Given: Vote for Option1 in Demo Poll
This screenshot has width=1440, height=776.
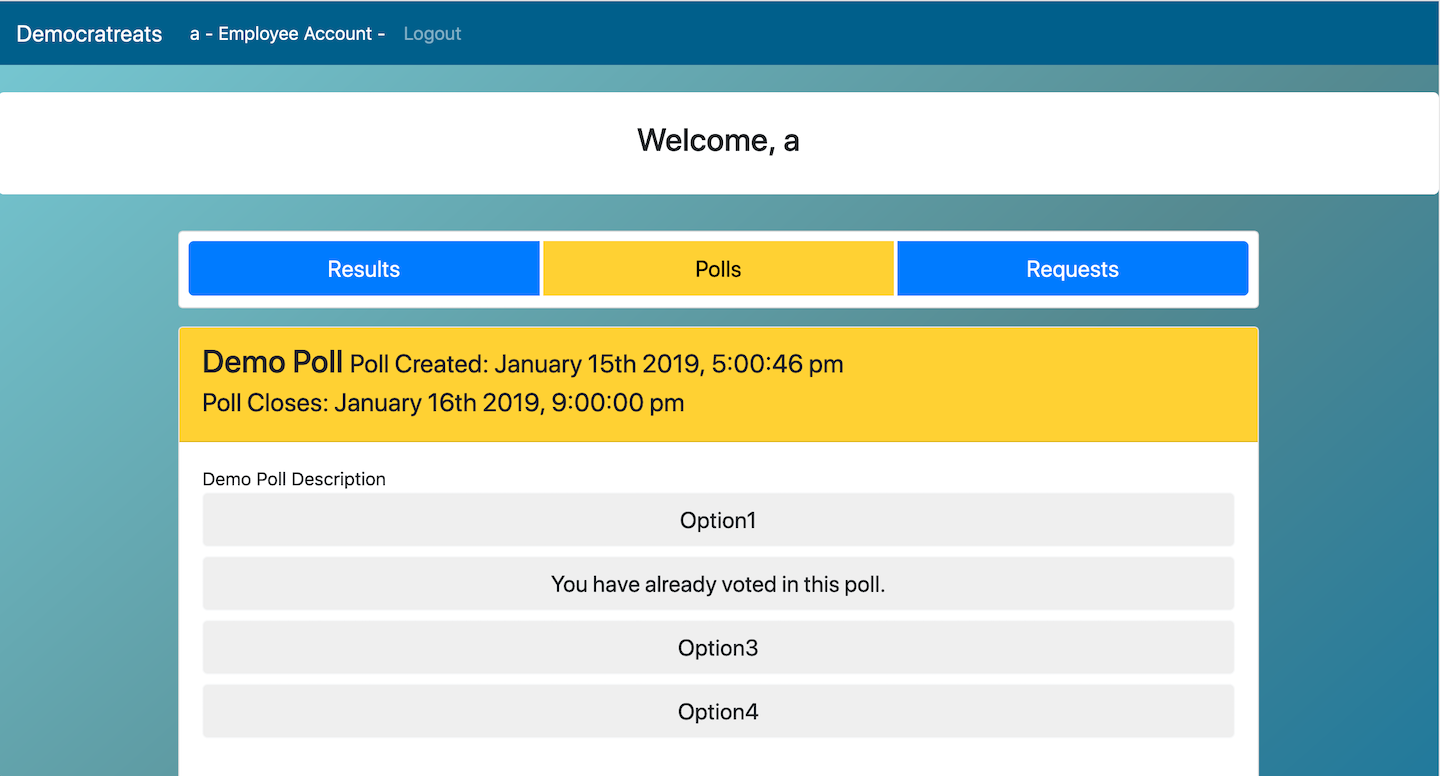Looking at the screenshot, I should coord(718,520).
